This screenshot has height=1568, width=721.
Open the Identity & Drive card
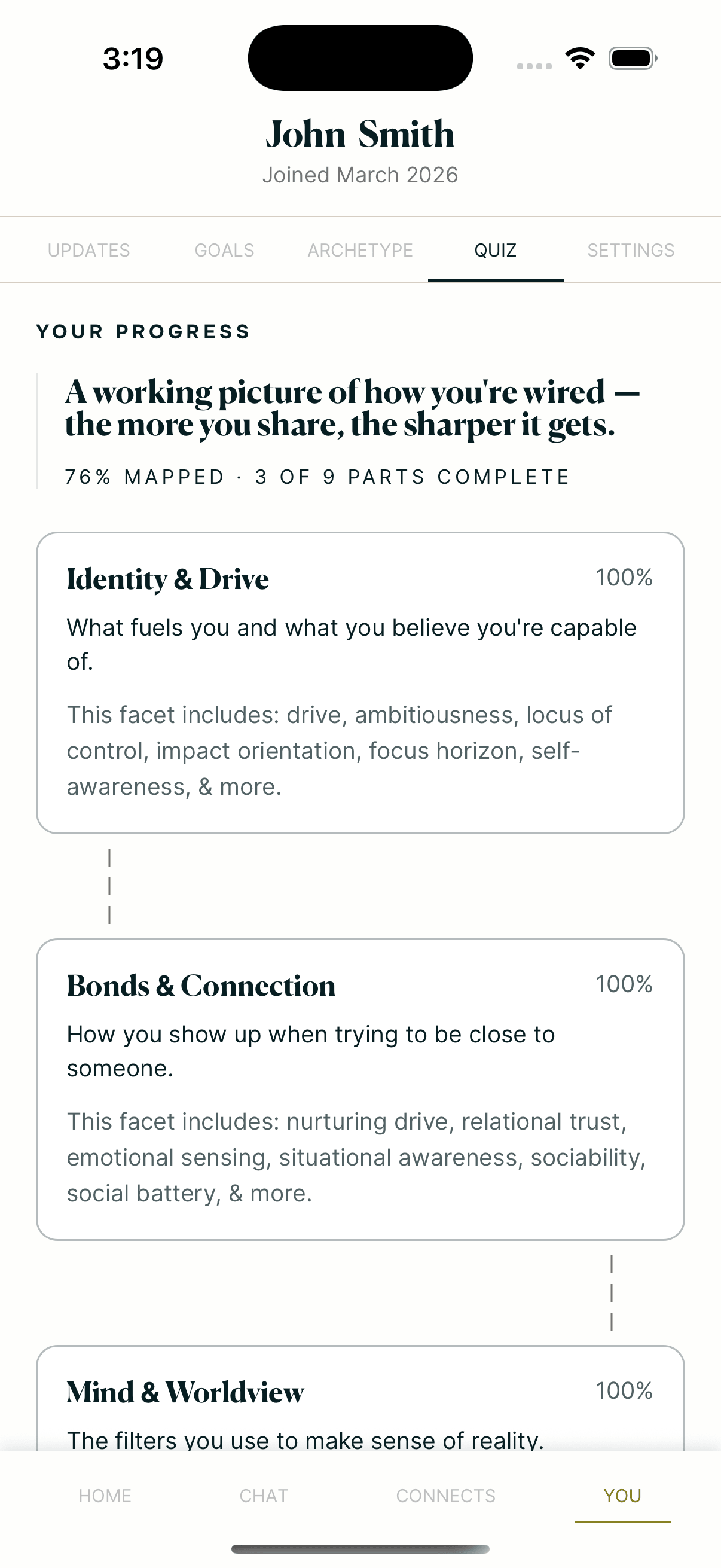(360, 683)
